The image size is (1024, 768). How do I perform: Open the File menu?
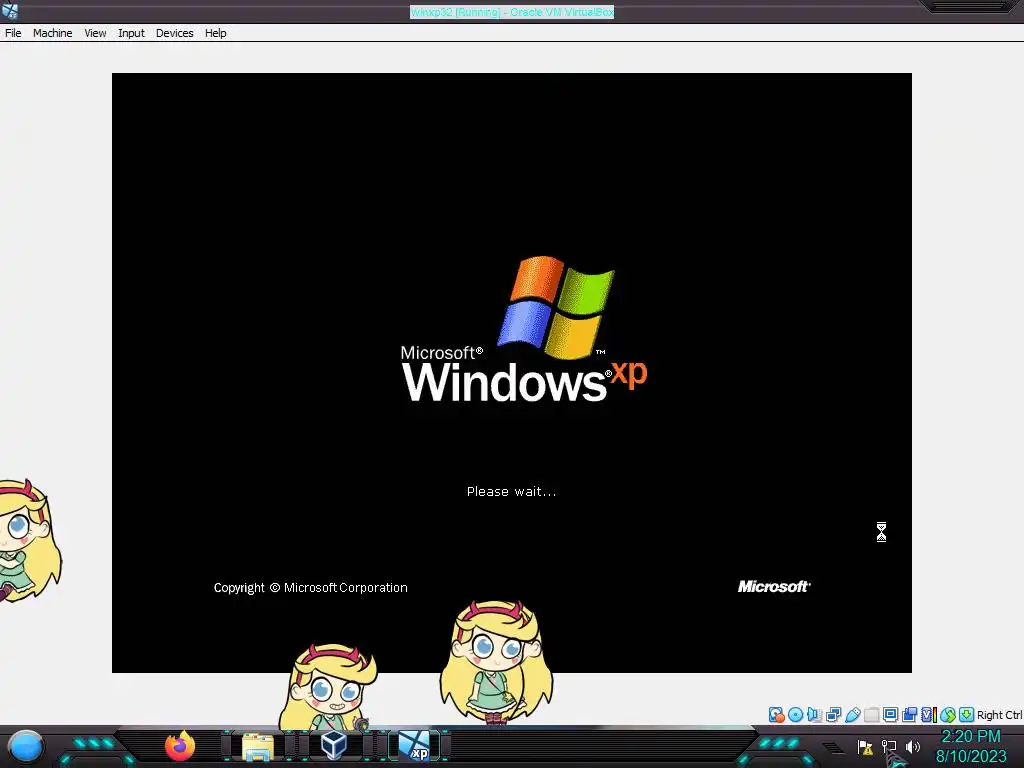point(13,33)
